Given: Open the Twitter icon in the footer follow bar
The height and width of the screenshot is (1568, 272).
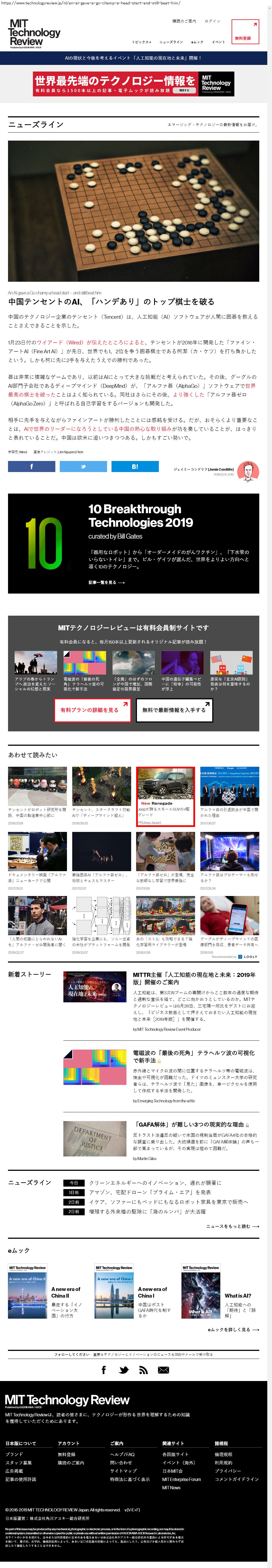Looking at the screenshot, I should (x=124, y=1370).
